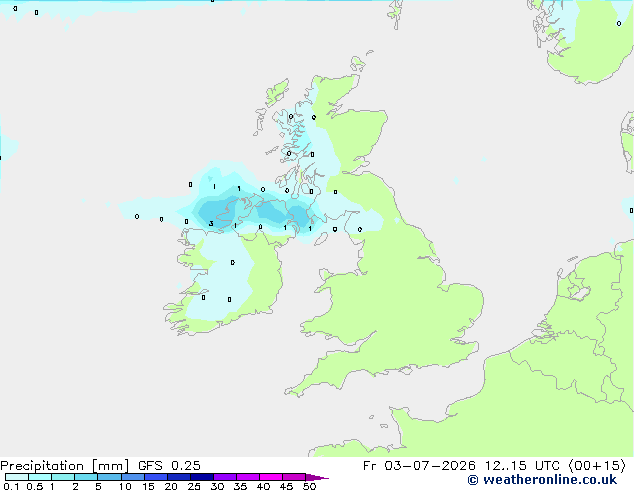Click the 25–30 mm dark navy legend swatch

pos(202,477)
